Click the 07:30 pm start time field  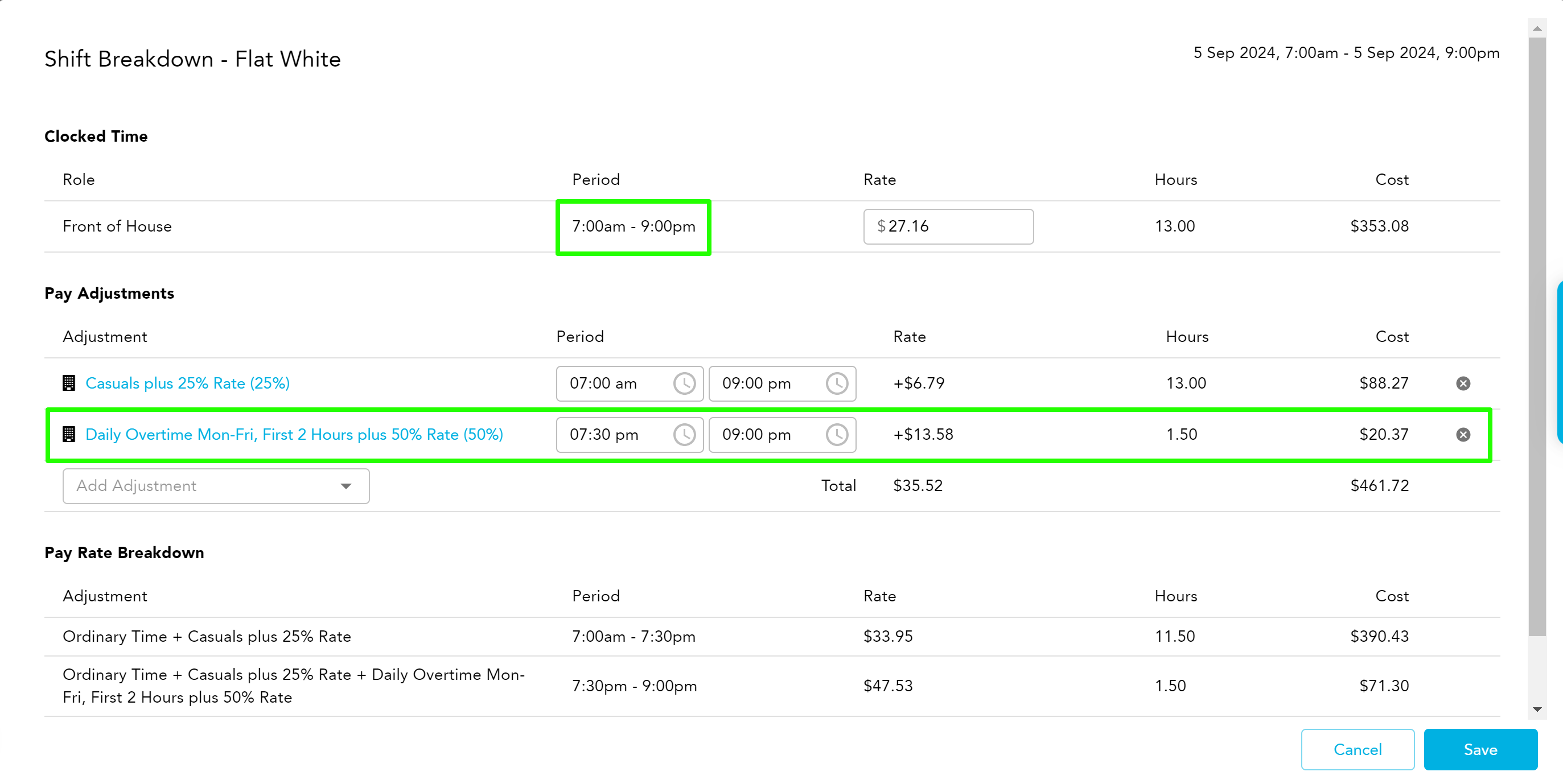pyautogui.click(x=630, y=434)
